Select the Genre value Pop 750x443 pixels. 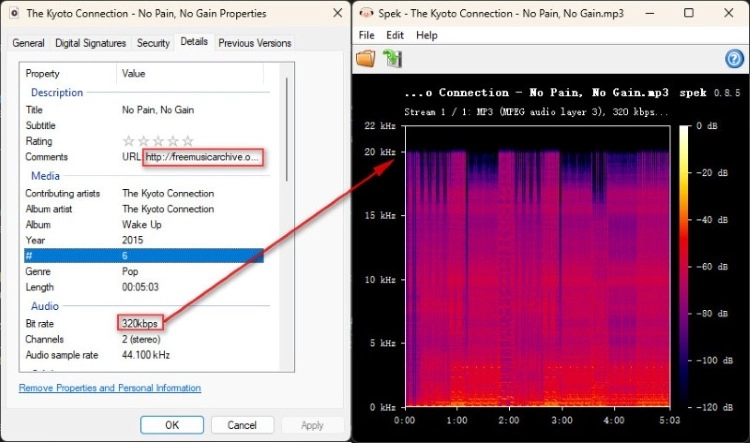tap(130, 271)
